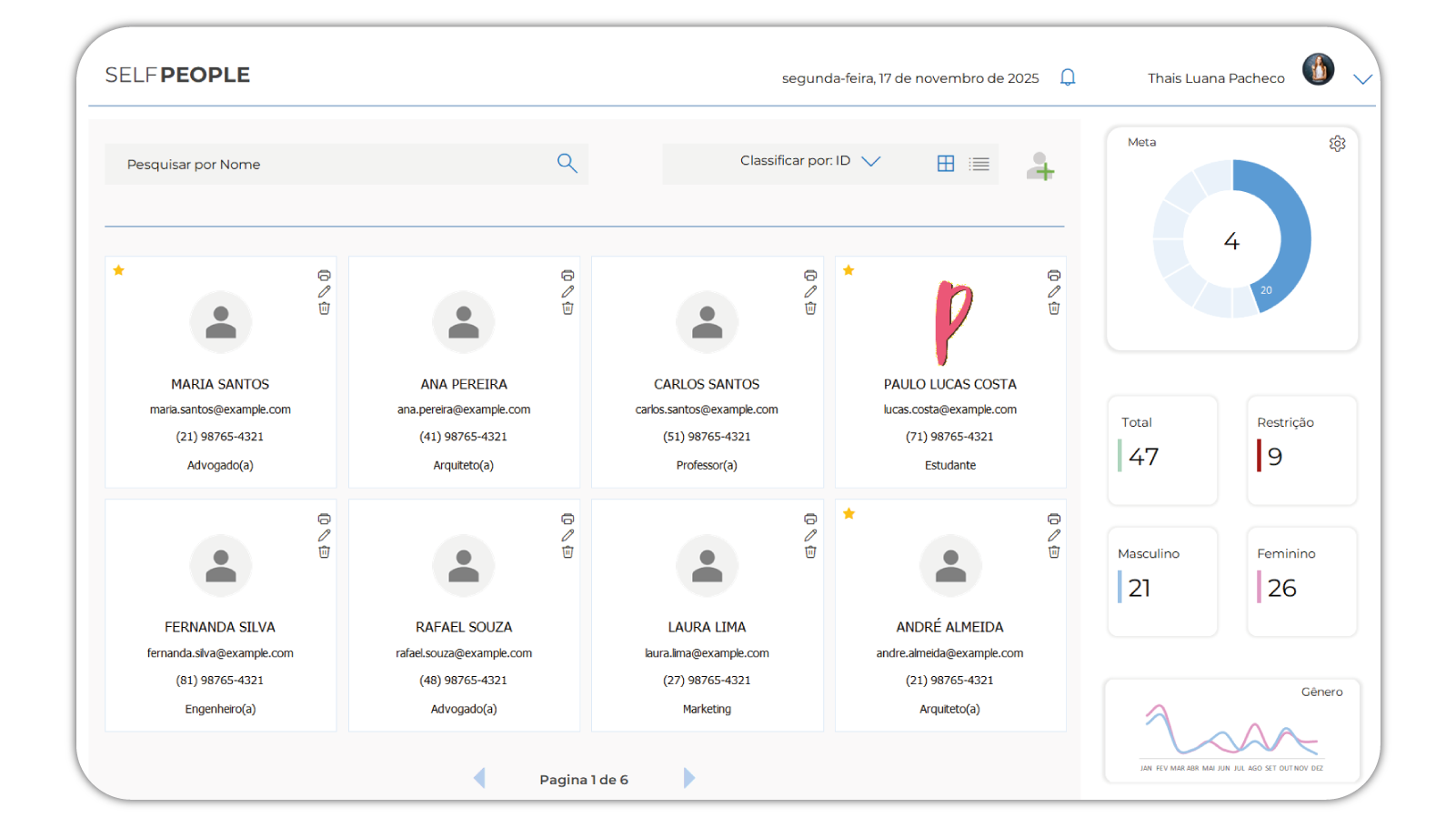Click the Pesquisar por Nome search field
The height and width of the screenshot is (838, 1456).
tap(327, 165)
